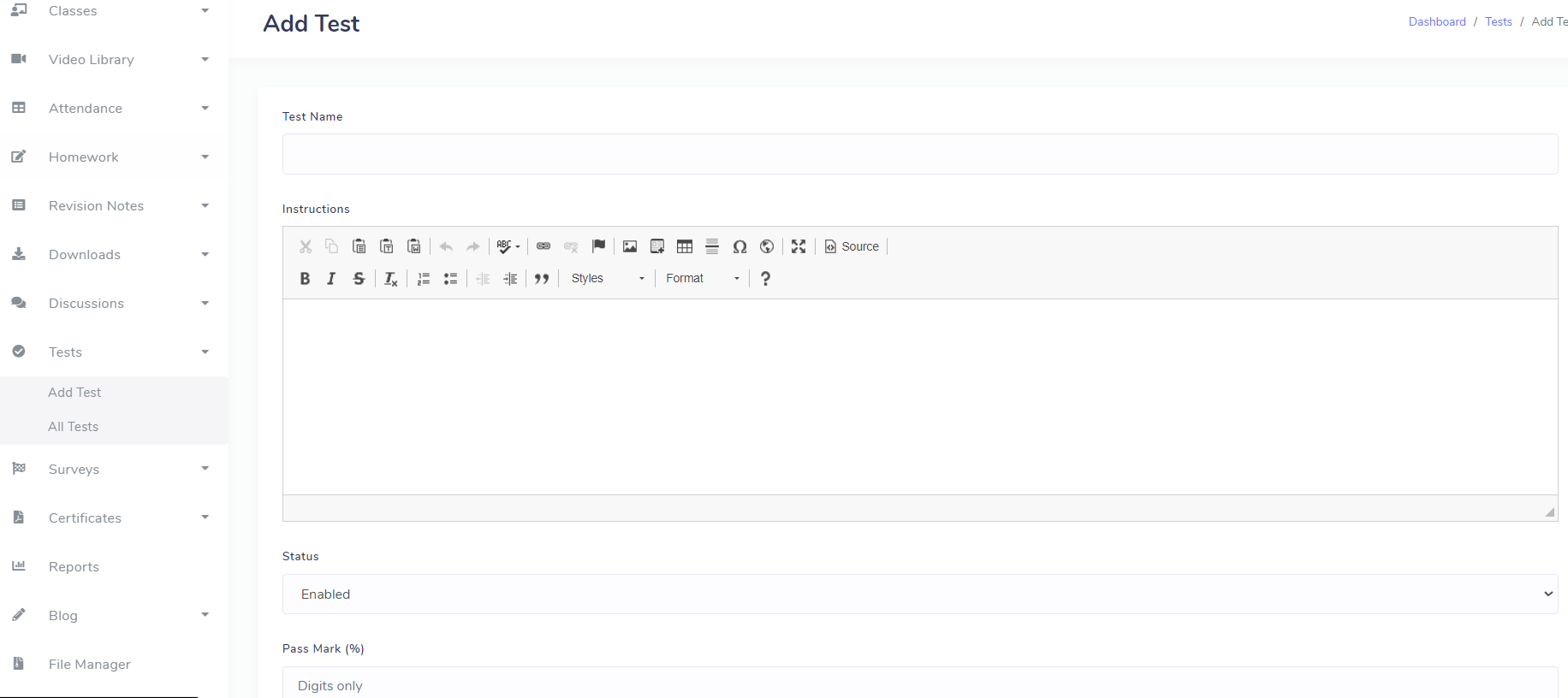Open All Tests from sidebar

(x=74, y=427)
